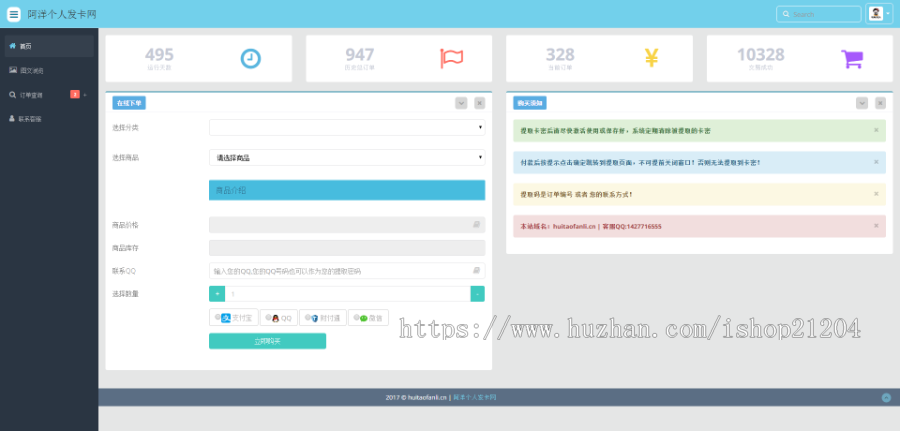The image size is (900, 431).
Task: Click the red flag icon on 947 card
Action: [x=452, y=59]
